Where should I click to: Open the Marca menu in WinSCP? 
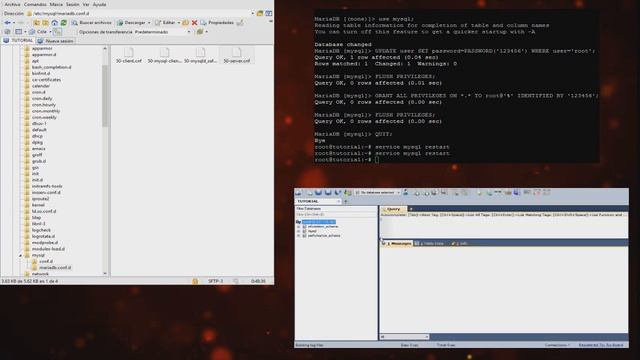(56, 4)
